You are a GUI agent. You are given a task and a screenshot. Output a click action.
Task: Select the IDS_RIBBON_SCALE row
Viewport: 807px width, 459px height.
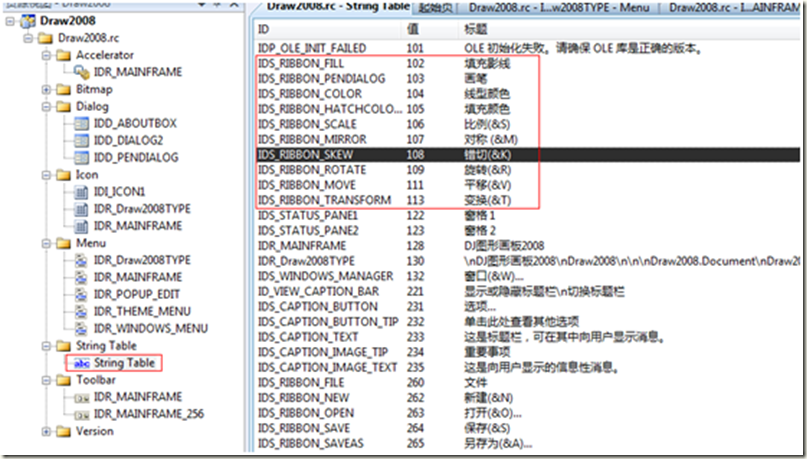click(x=528, y=124)
